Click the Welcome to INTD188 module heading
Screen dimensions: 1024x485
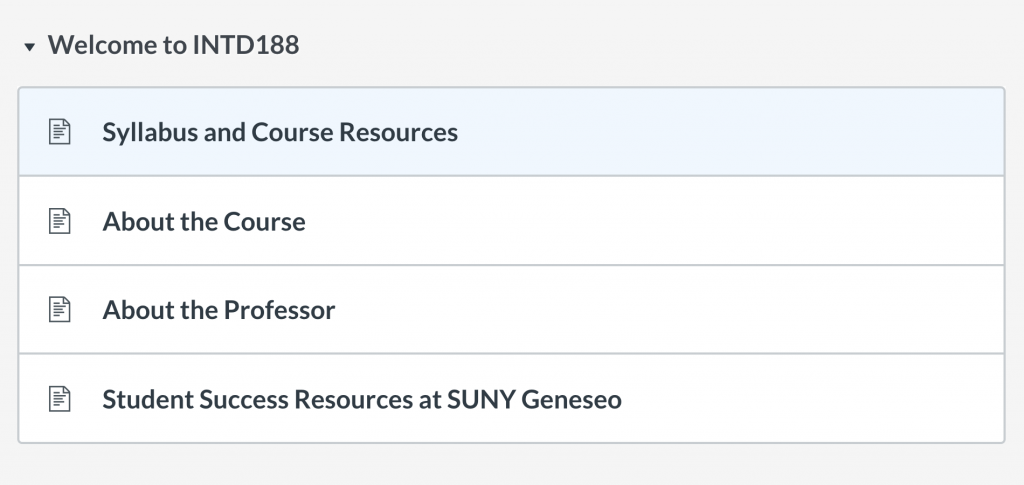pyautogui.click(x=173, y=45)
